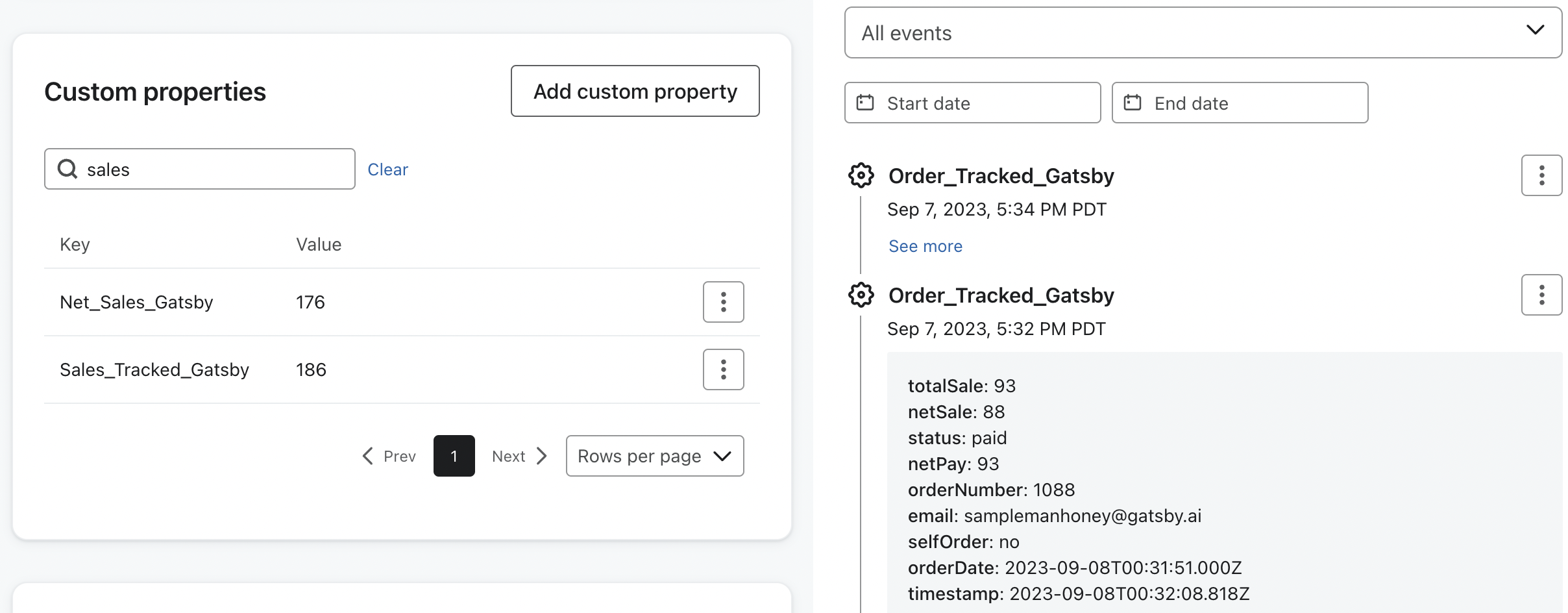Open options menu for 5:34 PM Order_Tracked_Gatsby event
The height and width of the screenshot is (613, 1568).
1541,175
